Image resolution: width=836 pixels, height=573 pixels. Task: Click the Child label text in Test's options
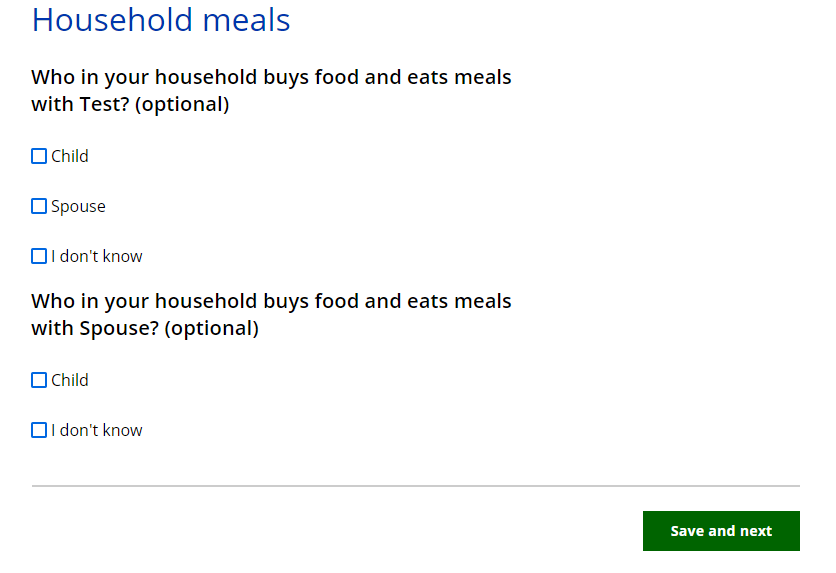[x=70, y=156]
